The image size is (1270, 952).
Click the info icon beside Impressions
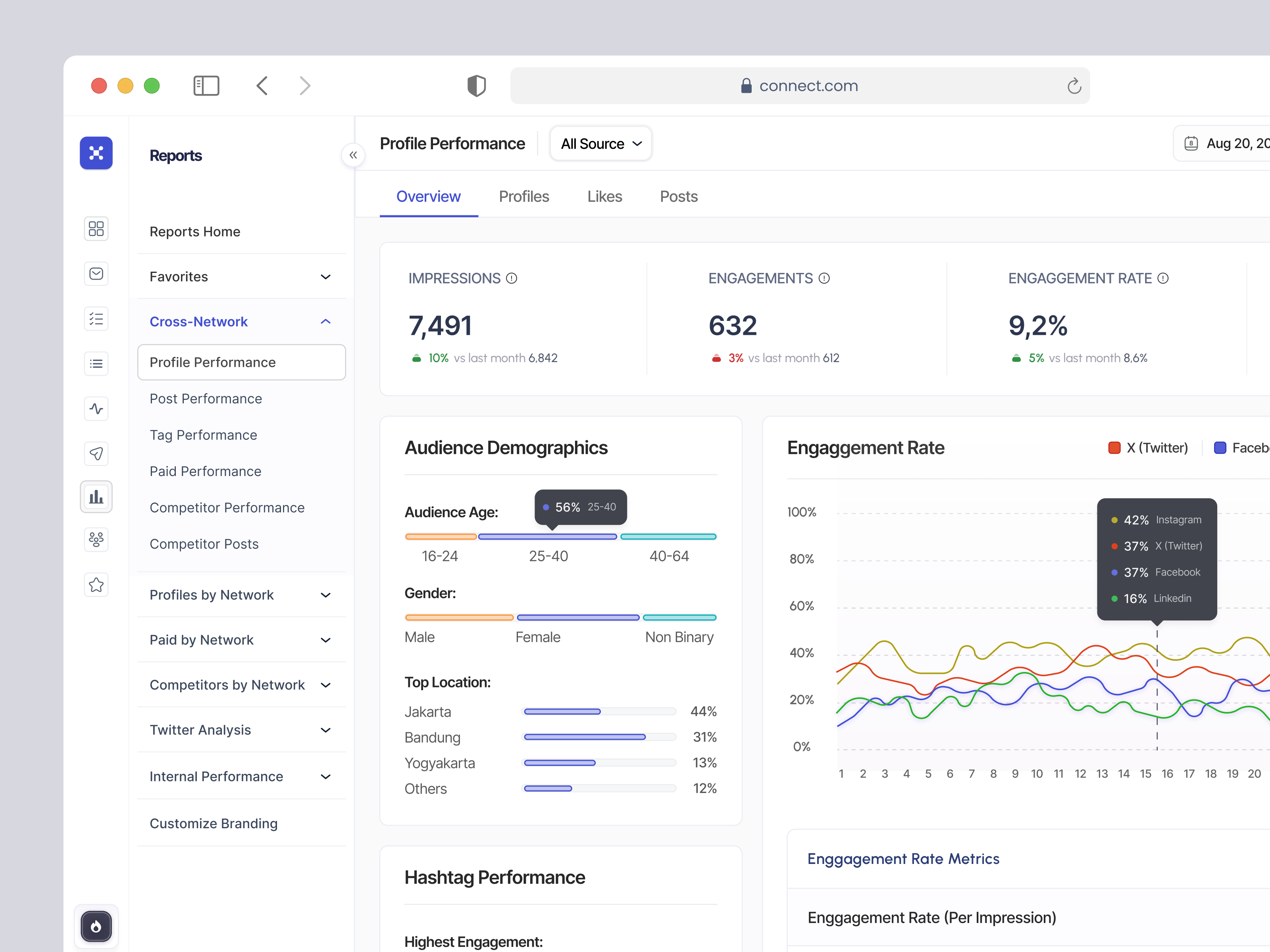[x=511, y=278]
